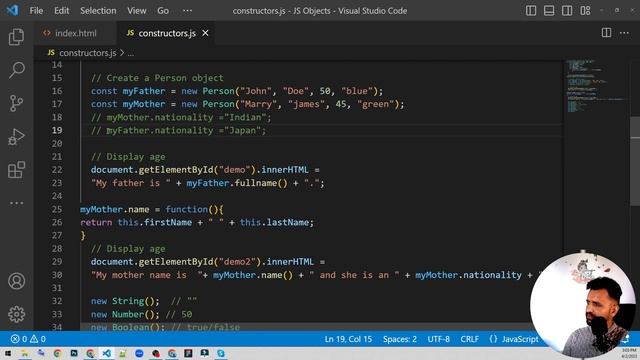Viewport: 640px width, 360px height.
Task: Click this.lastName on line 26
Action: click(274, 222)
